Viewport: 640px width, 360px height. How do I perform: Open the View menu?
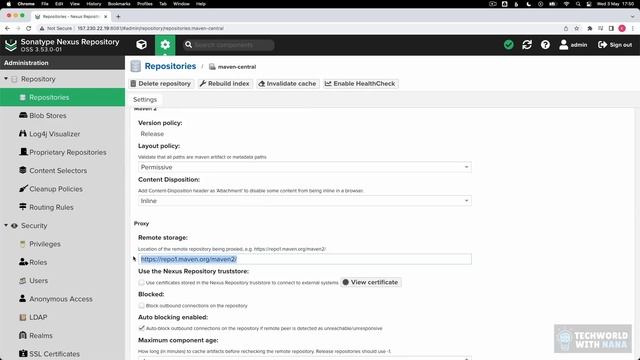click(75, 4)
